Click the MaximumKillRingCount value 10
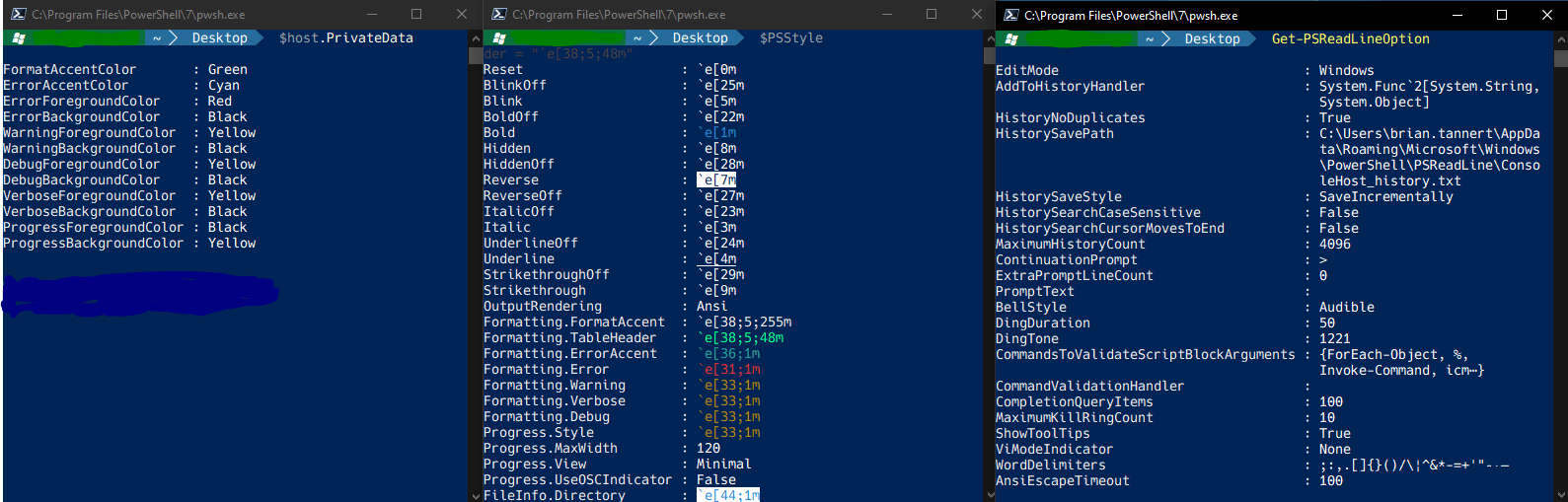Screen dimensions: 1568x502 tap(1327, 418)
